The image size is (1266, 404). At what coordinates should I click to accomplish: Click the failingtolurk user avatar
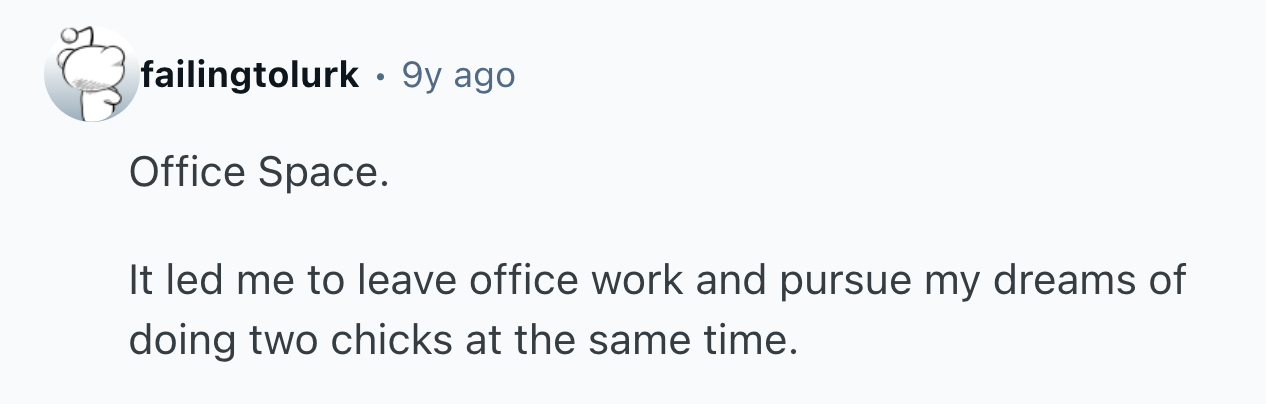point(90,76)
